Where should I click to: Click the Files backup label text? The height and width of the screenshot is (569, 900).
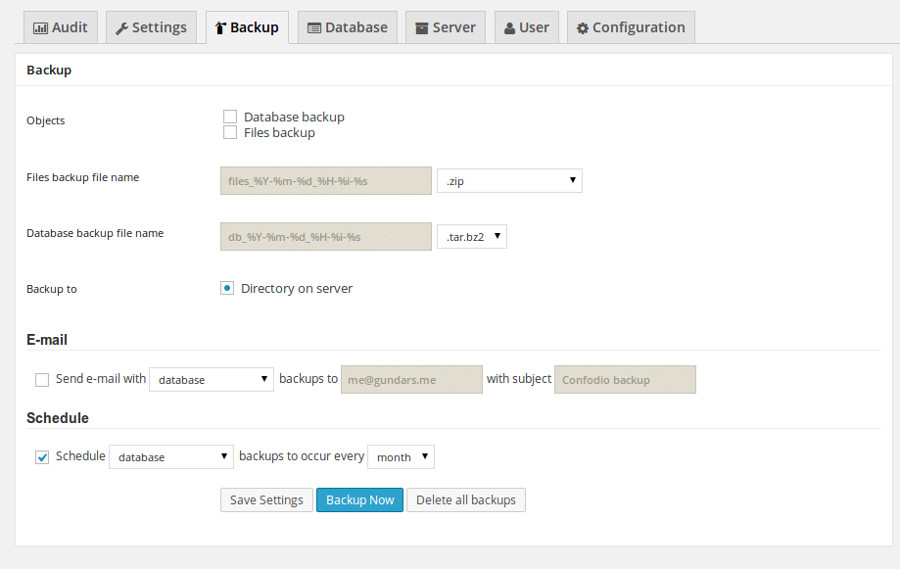[x=280, y=133]
